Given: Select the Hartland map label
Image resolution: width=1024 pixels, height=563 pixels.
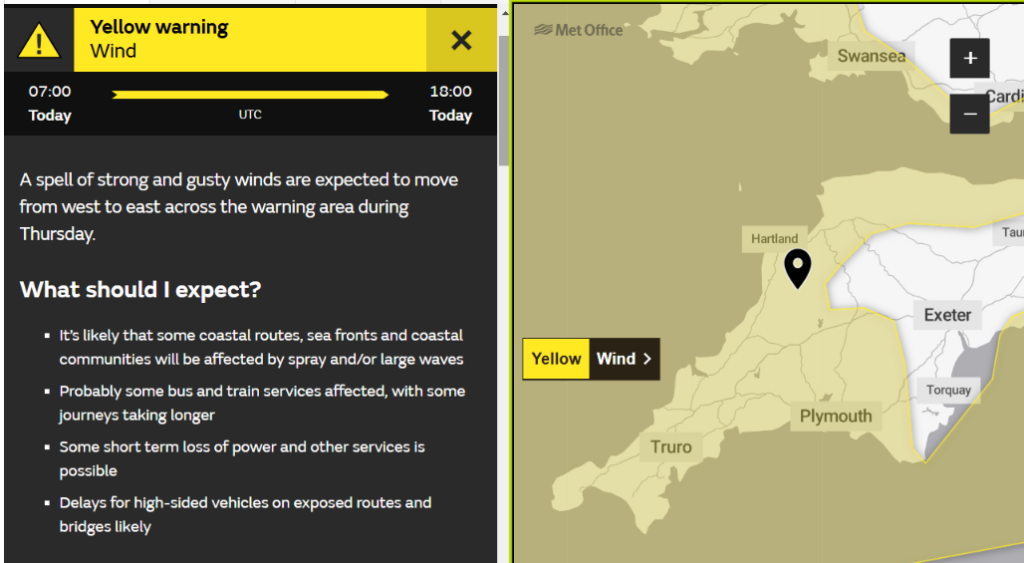Looking at the screenshot, I should click(775, 238).
